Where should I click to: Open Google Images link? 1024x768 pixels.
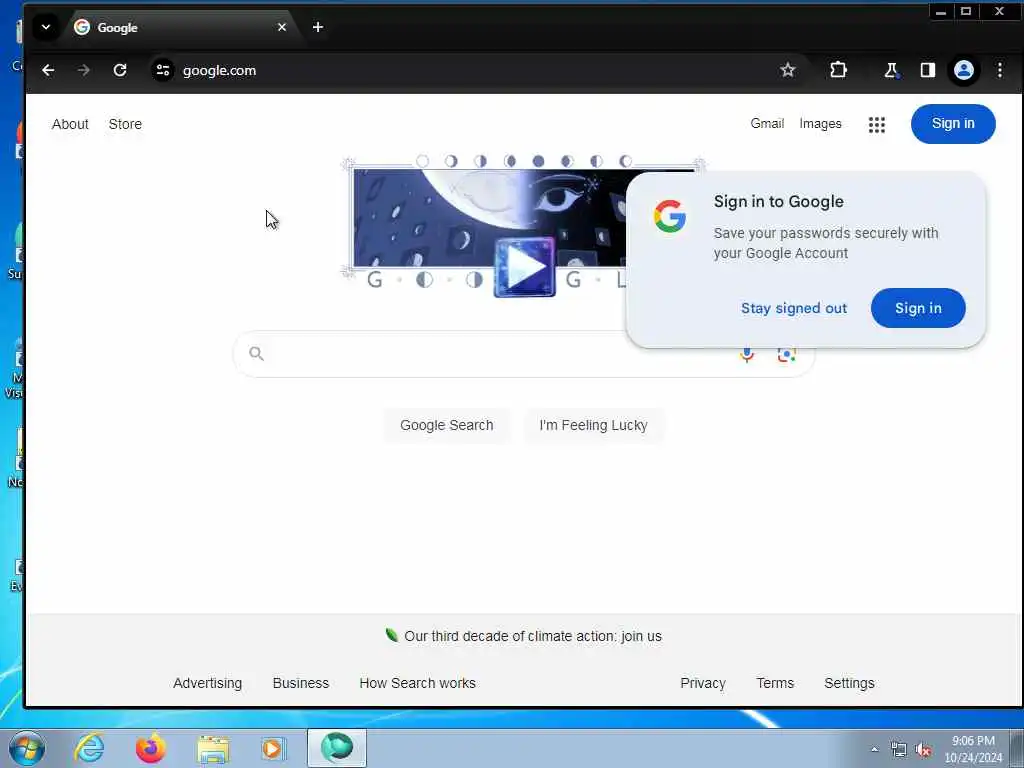[x=820, y=123]
